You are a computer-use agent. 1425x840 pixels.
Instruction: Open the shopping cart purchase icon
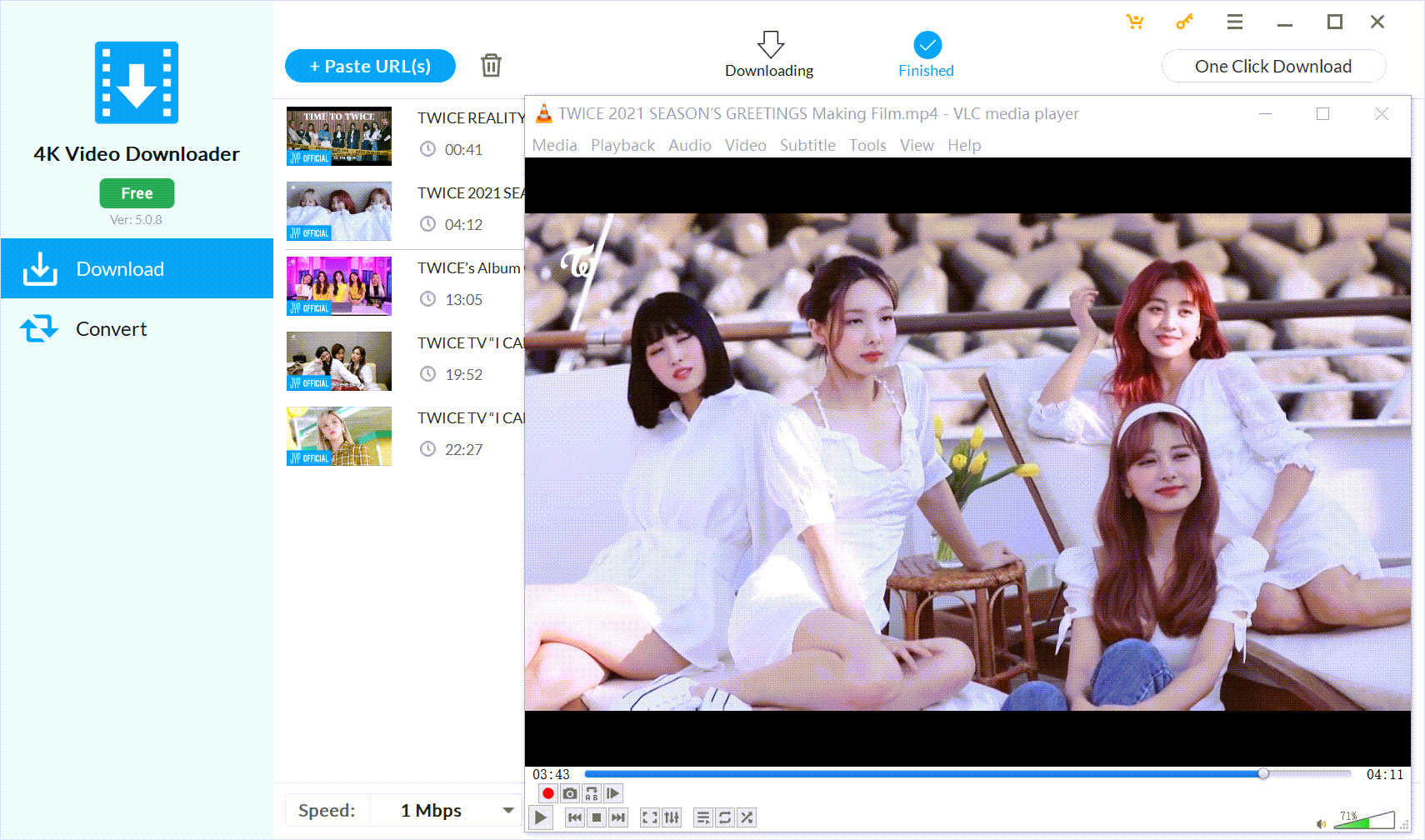click(1135, 22)
